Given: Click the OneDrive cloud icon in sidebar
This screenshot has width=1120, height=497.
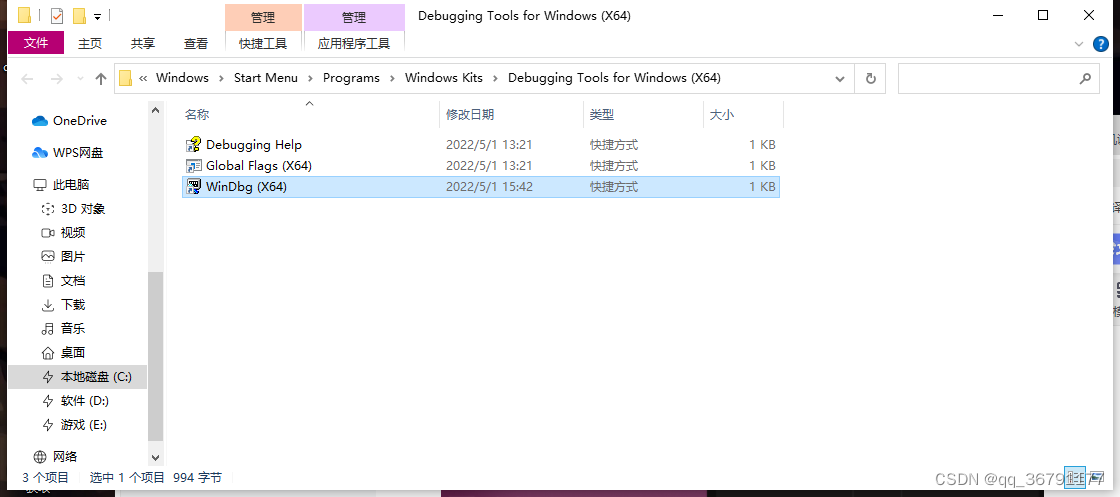Looking at the screenshot, I should tap(39, 121).
